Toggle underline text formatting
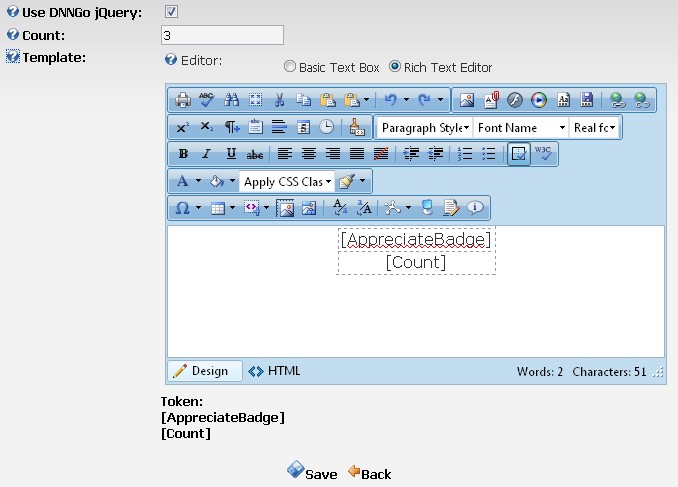The image size is (678, 487). [x=231, y=154]
